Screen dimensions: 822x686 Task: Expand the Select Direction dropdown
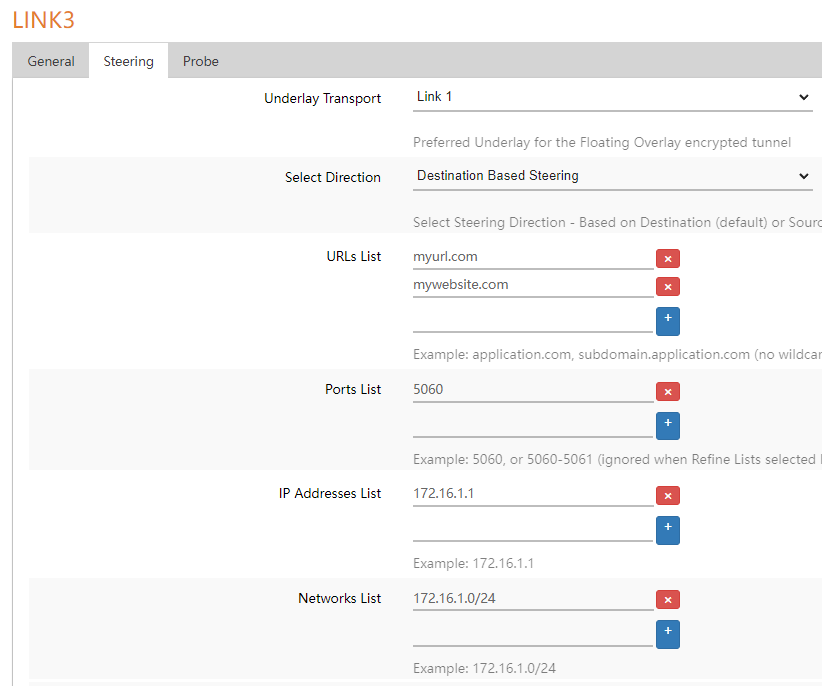click(612, 176)
